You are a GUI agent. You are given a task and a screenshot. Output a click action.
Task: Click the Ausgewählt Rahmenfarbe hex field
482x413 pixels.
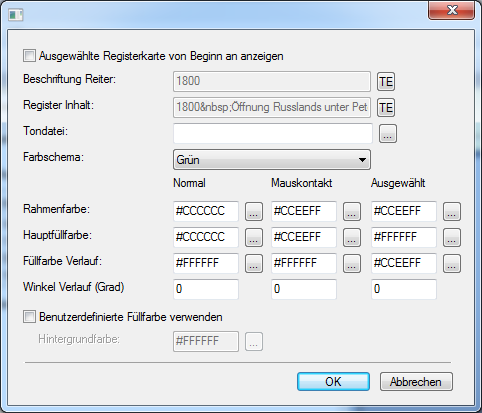(404, 211)
